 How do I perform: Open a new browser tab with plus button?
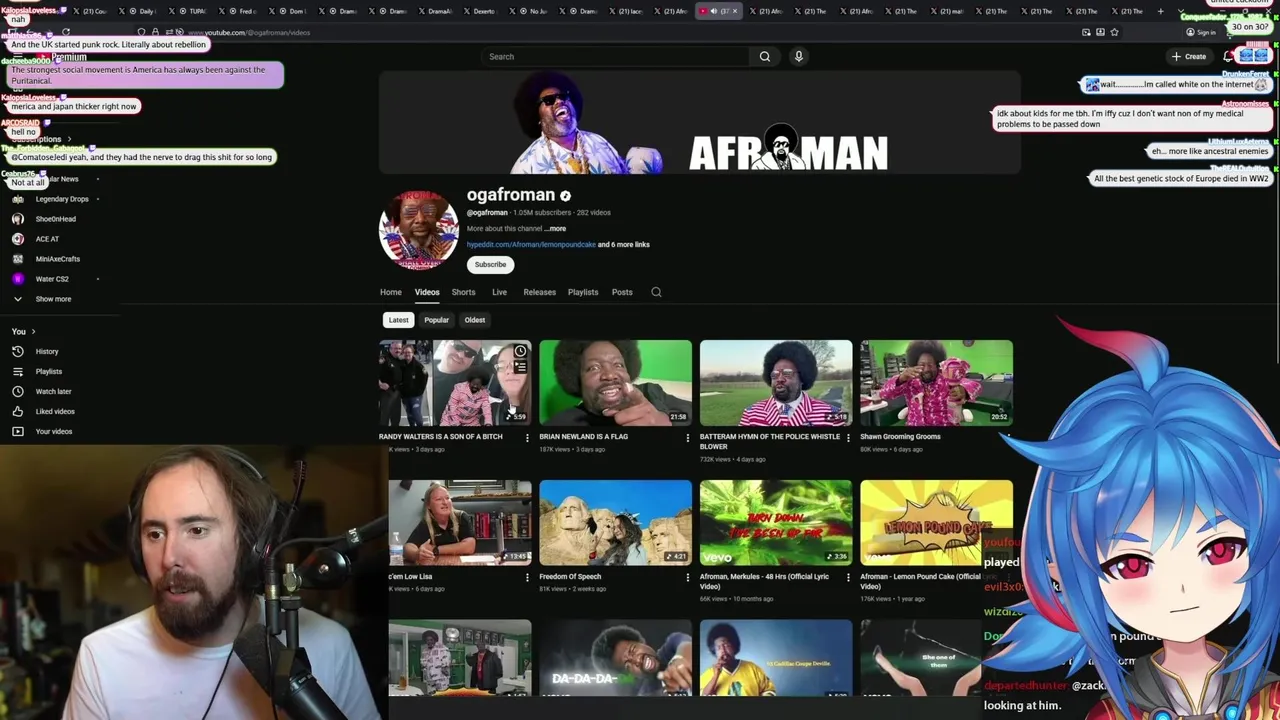(x=1160, y=11)
